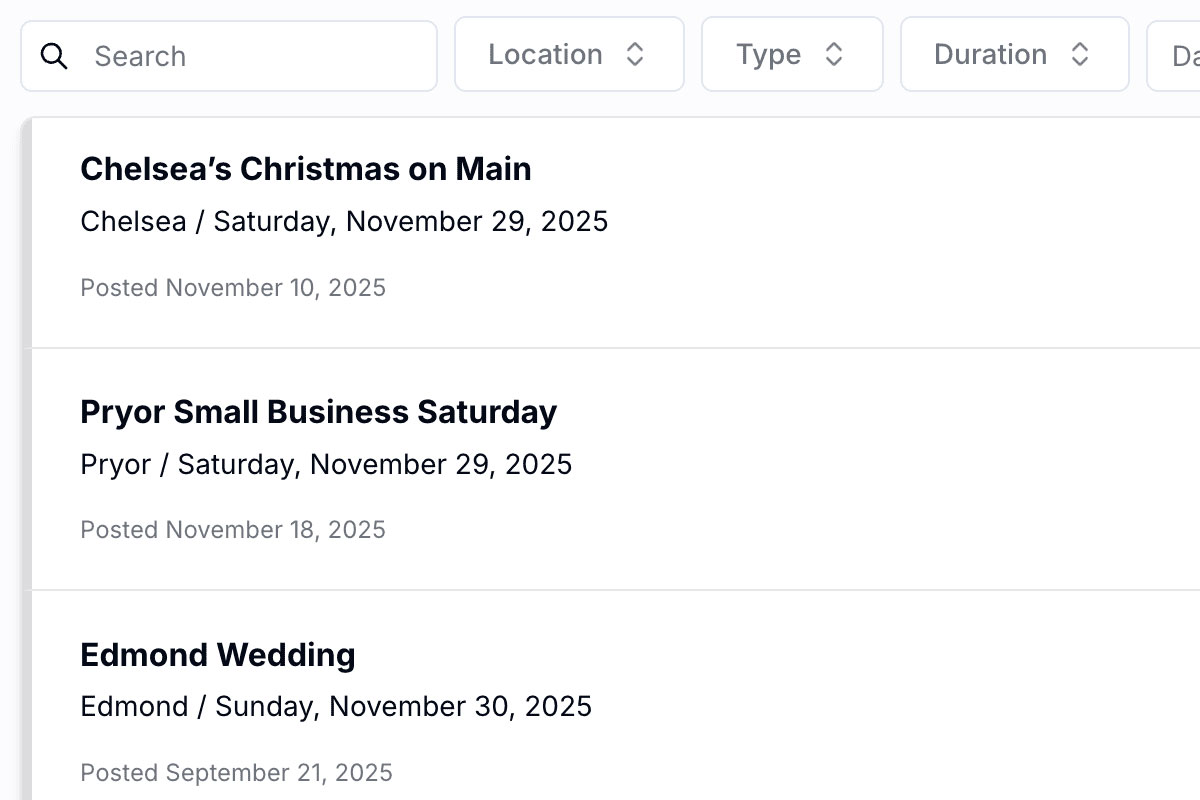Click the Posted November 18, 2025 label
The image size is (1200, 800).
click(233, 530)
